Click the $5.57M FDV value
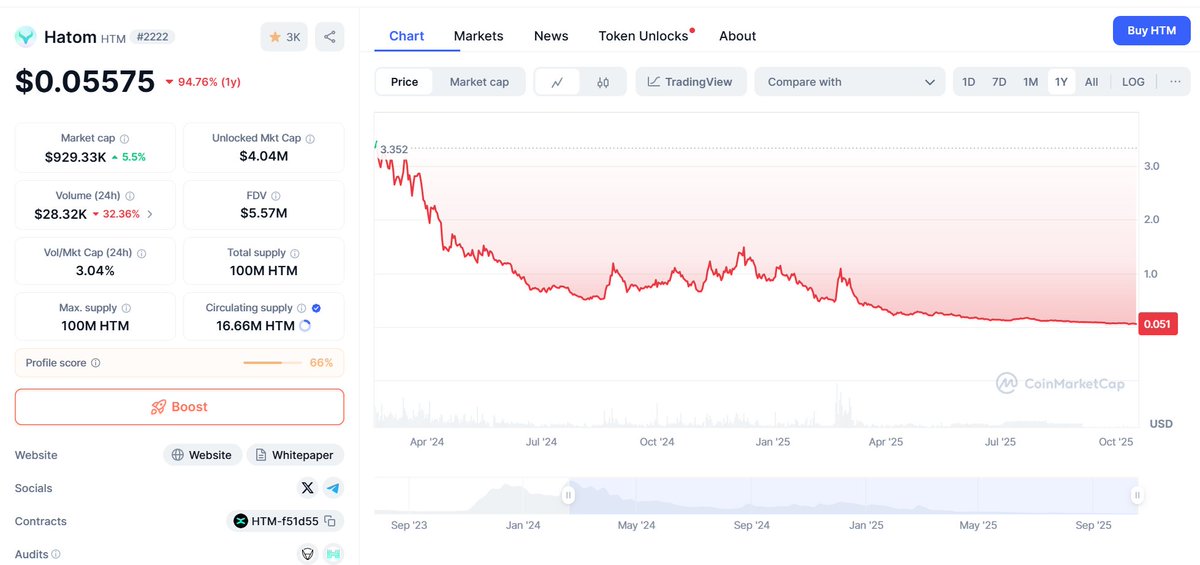This screenshot has height=565, width=1200. point(263,213)
